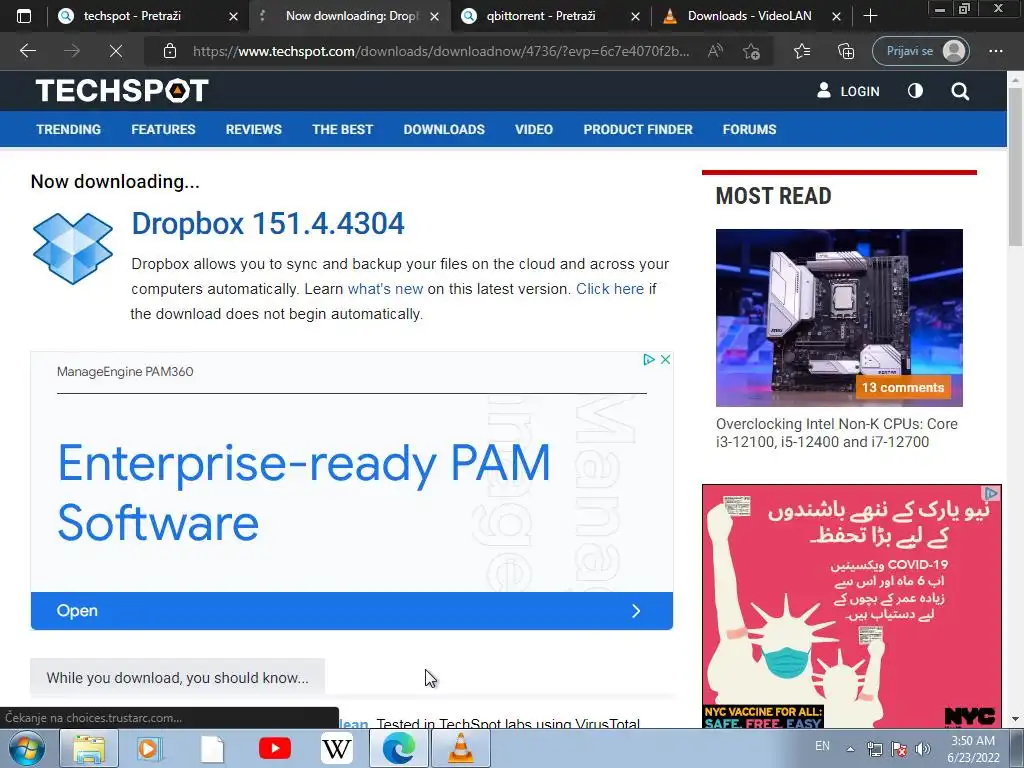Click the NYC vaccine banner ad

(852, 606)
